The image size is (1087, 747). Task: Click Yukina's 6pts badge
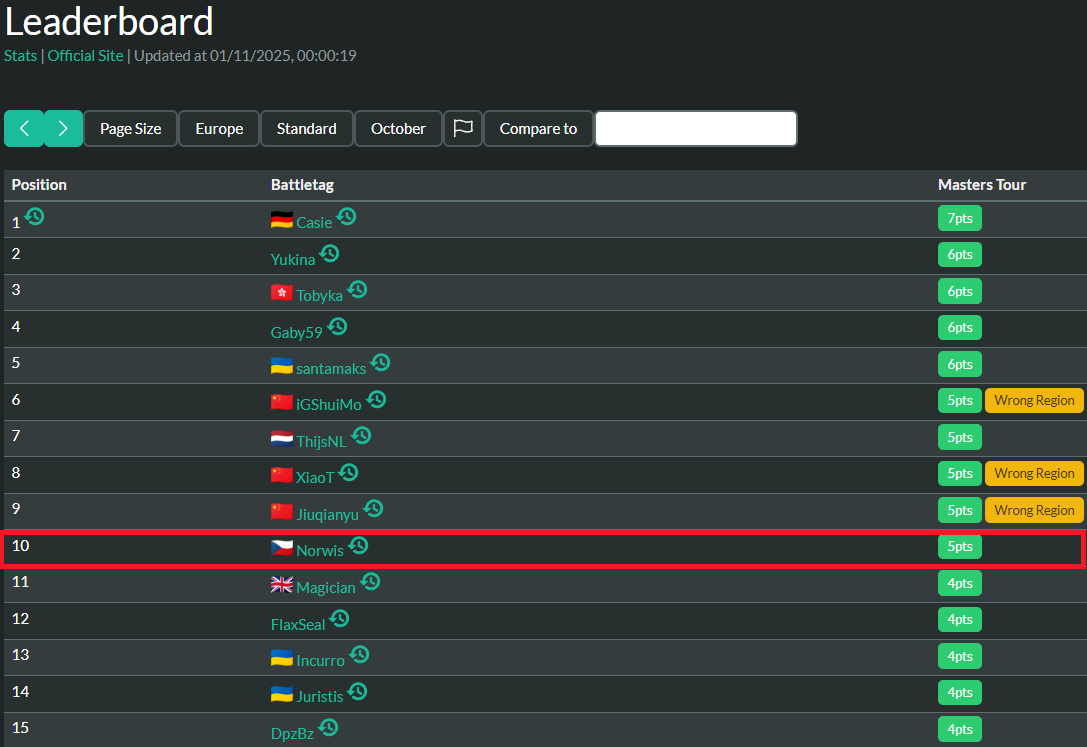[x=959, y=254]
